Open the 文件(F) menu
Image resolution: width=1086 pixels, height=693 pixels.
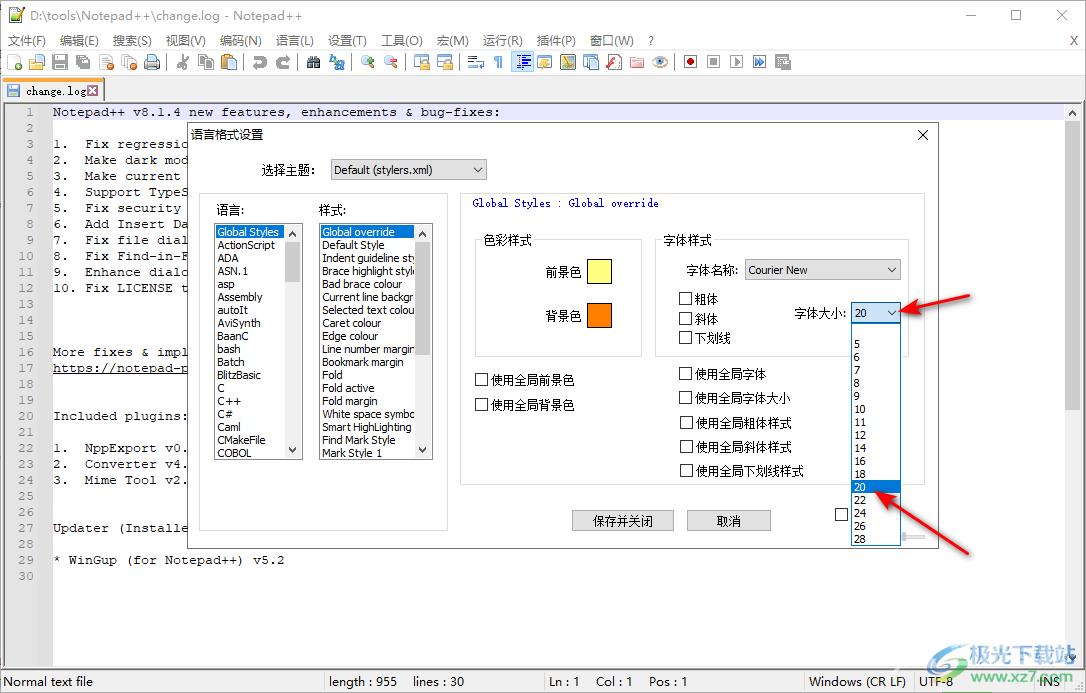point(26,41)
